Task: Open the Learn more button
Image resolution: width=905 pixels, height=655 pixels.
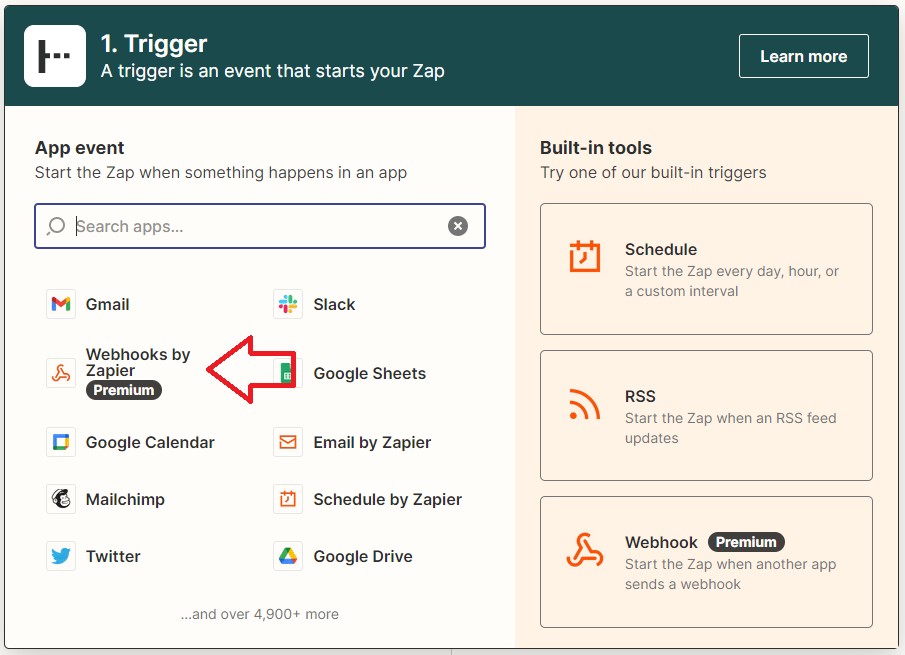Action: tap(803, 56)
